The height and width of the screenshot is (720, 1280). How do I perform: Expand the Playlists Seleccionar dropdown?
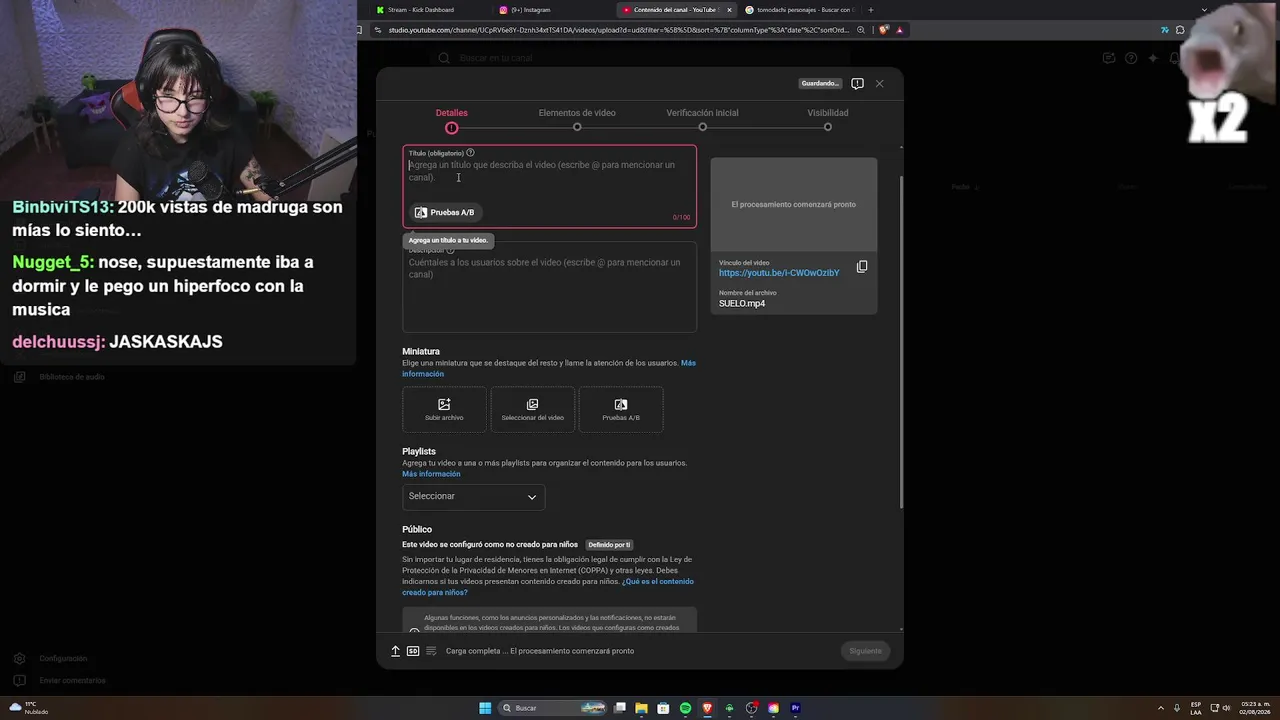point(473,496)
